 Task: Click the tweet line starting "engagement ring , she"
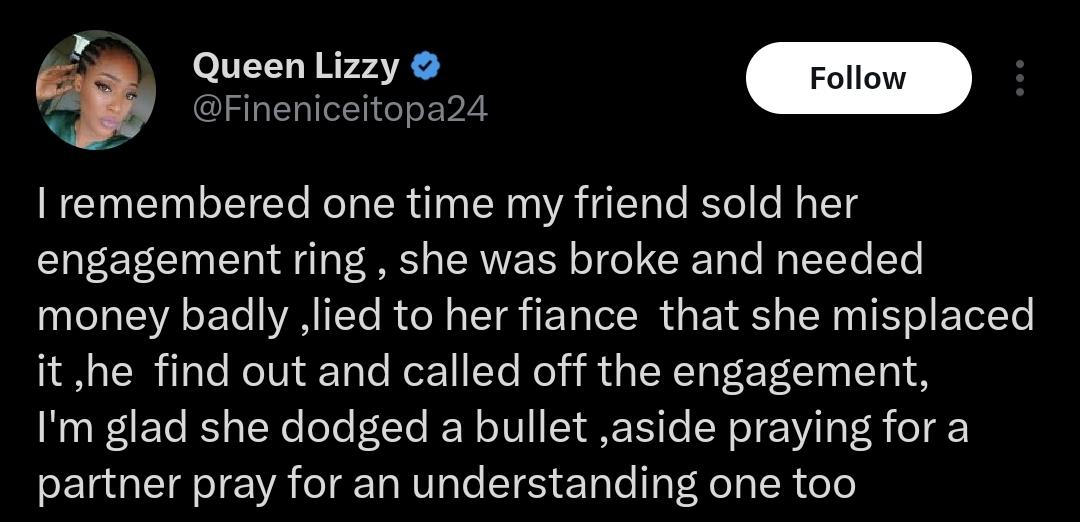coord(480,262)
